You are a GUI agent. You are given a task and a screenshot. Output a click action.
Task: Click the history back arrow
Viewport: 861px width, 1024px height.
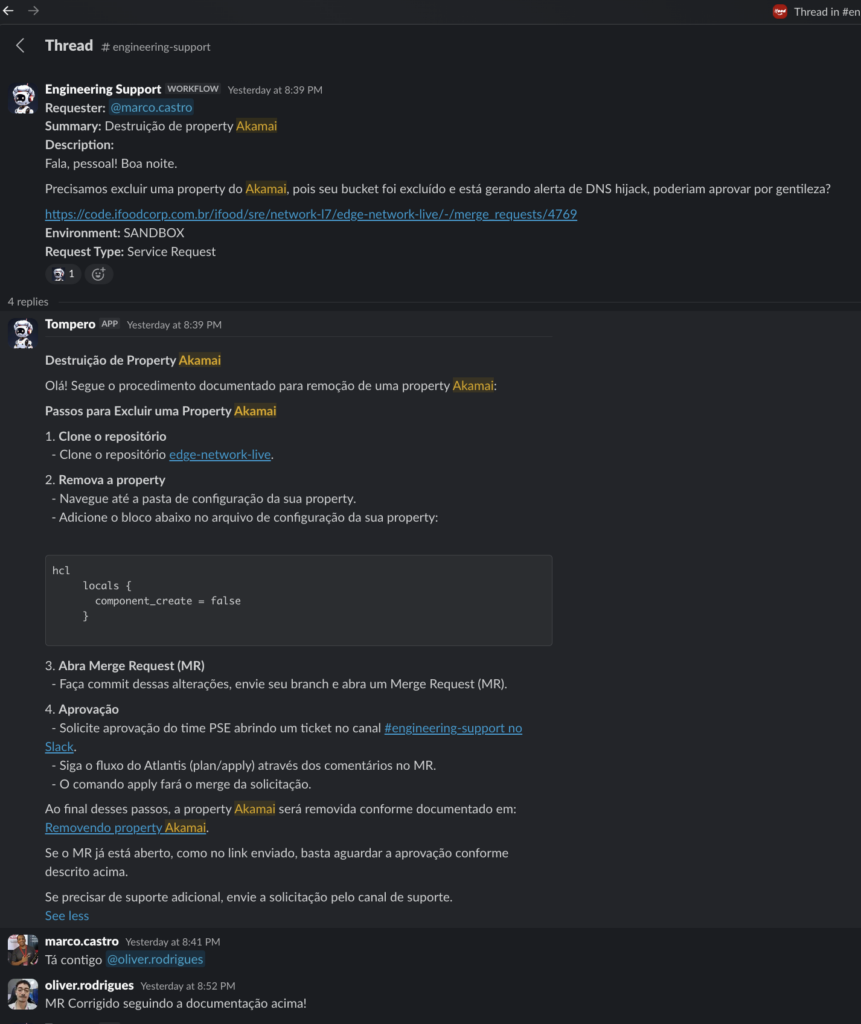click(9, 11)
